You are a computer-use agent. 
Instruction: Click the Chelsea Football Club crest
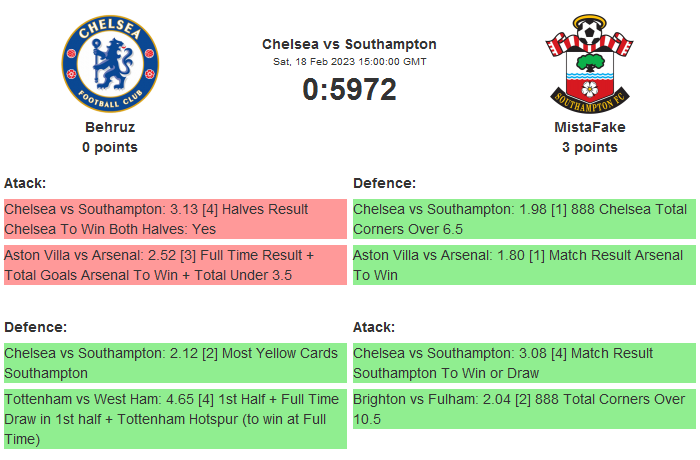(110, 63)
